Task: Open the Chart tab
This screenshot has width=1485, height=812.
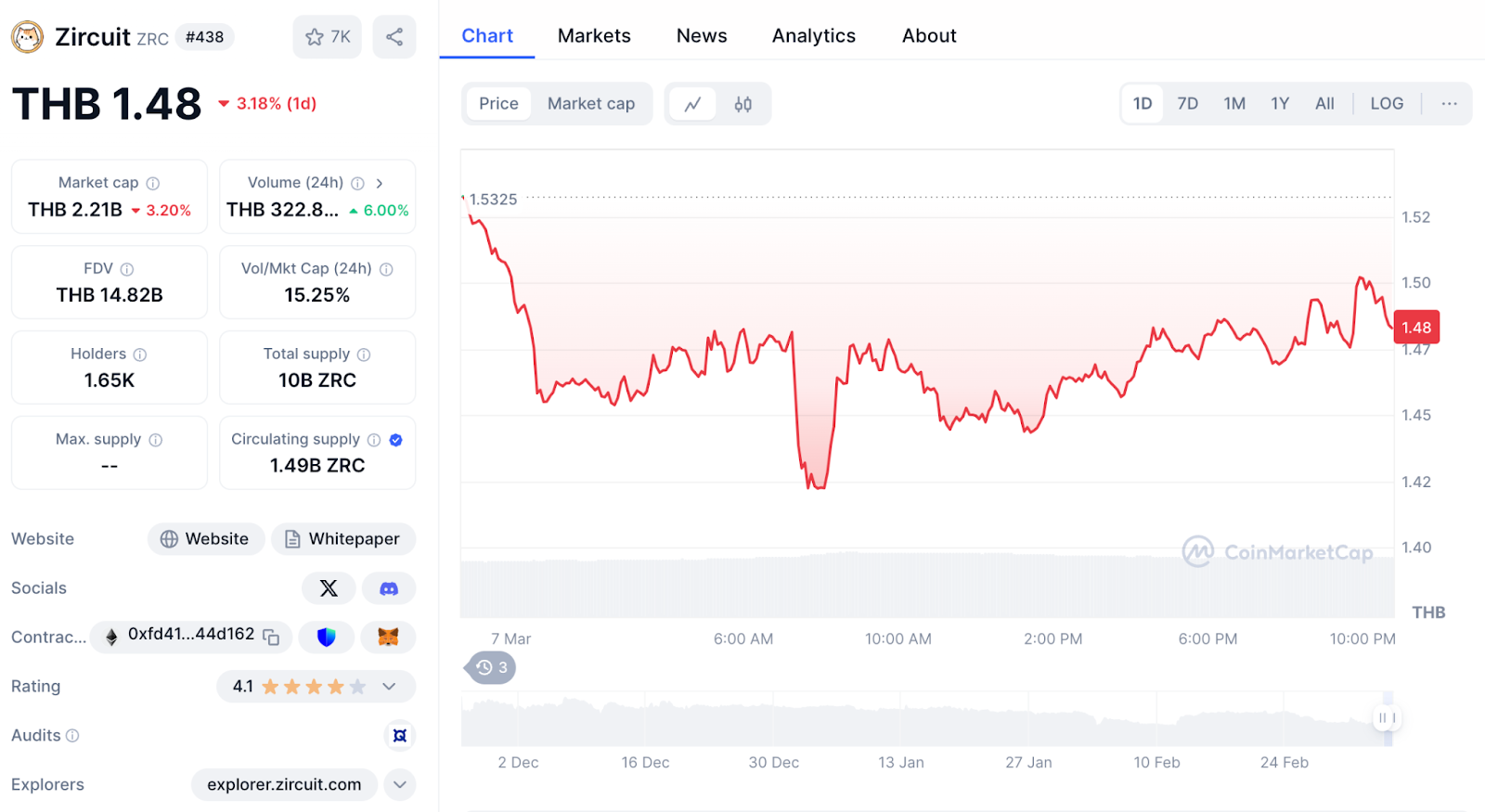Action: (x=487, y=36)
